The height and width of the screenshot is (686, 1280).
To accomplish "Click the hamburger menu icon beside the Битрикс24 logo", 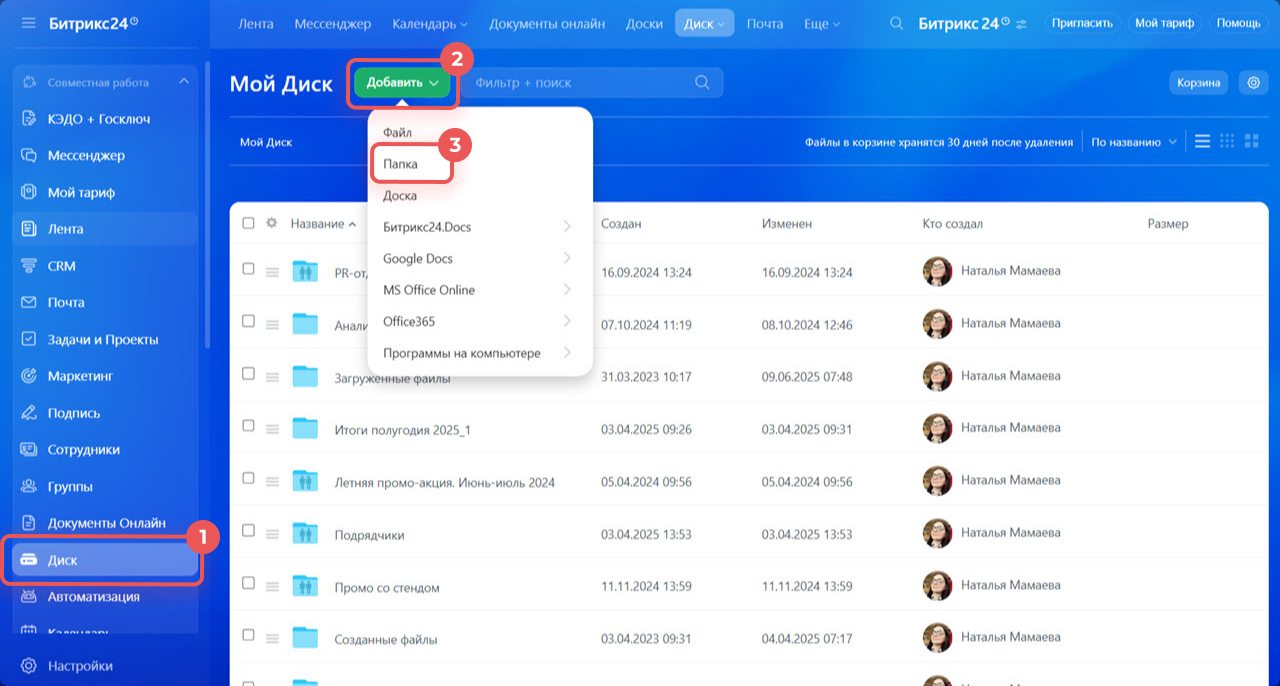I will 28,22.
